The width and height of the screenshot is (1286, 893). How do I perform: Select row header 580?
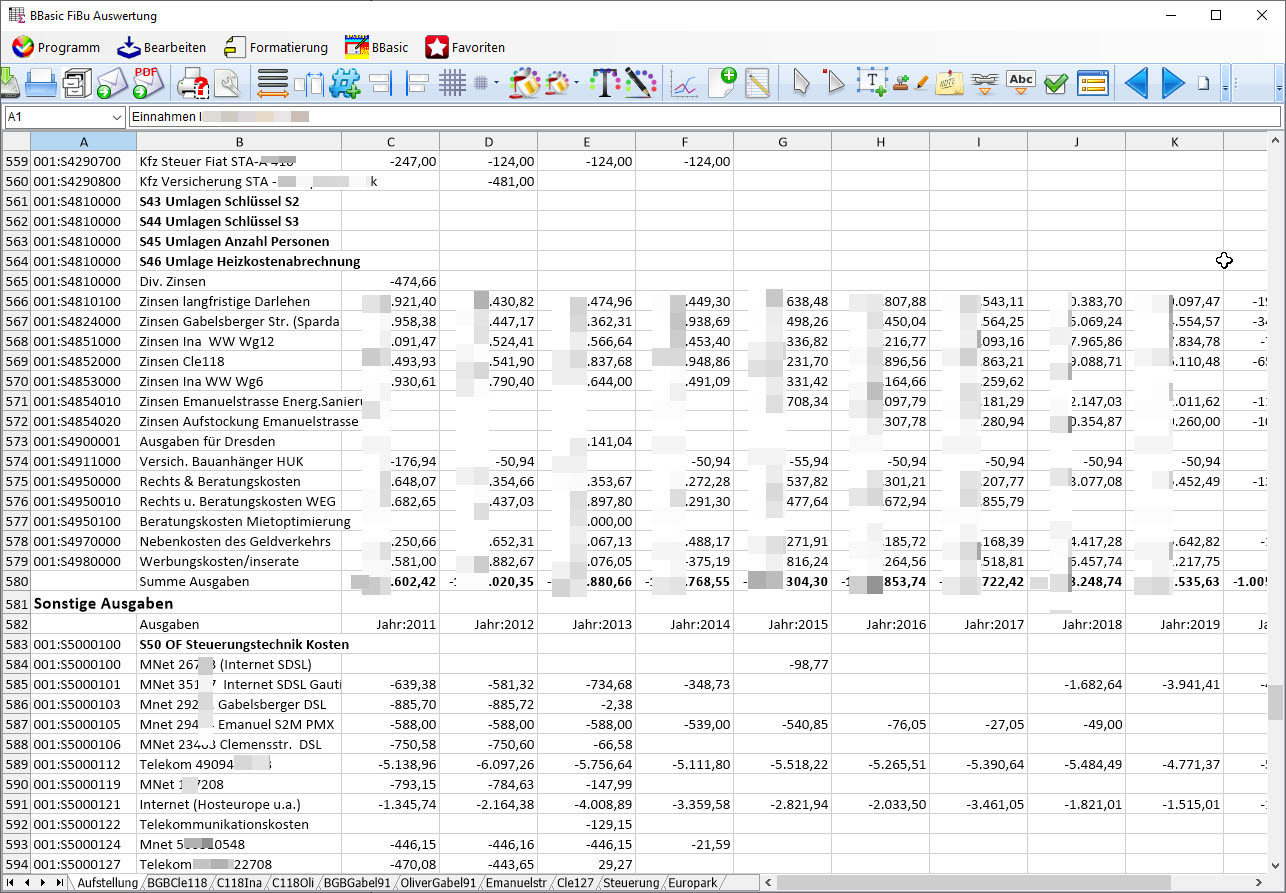(15, 581)
